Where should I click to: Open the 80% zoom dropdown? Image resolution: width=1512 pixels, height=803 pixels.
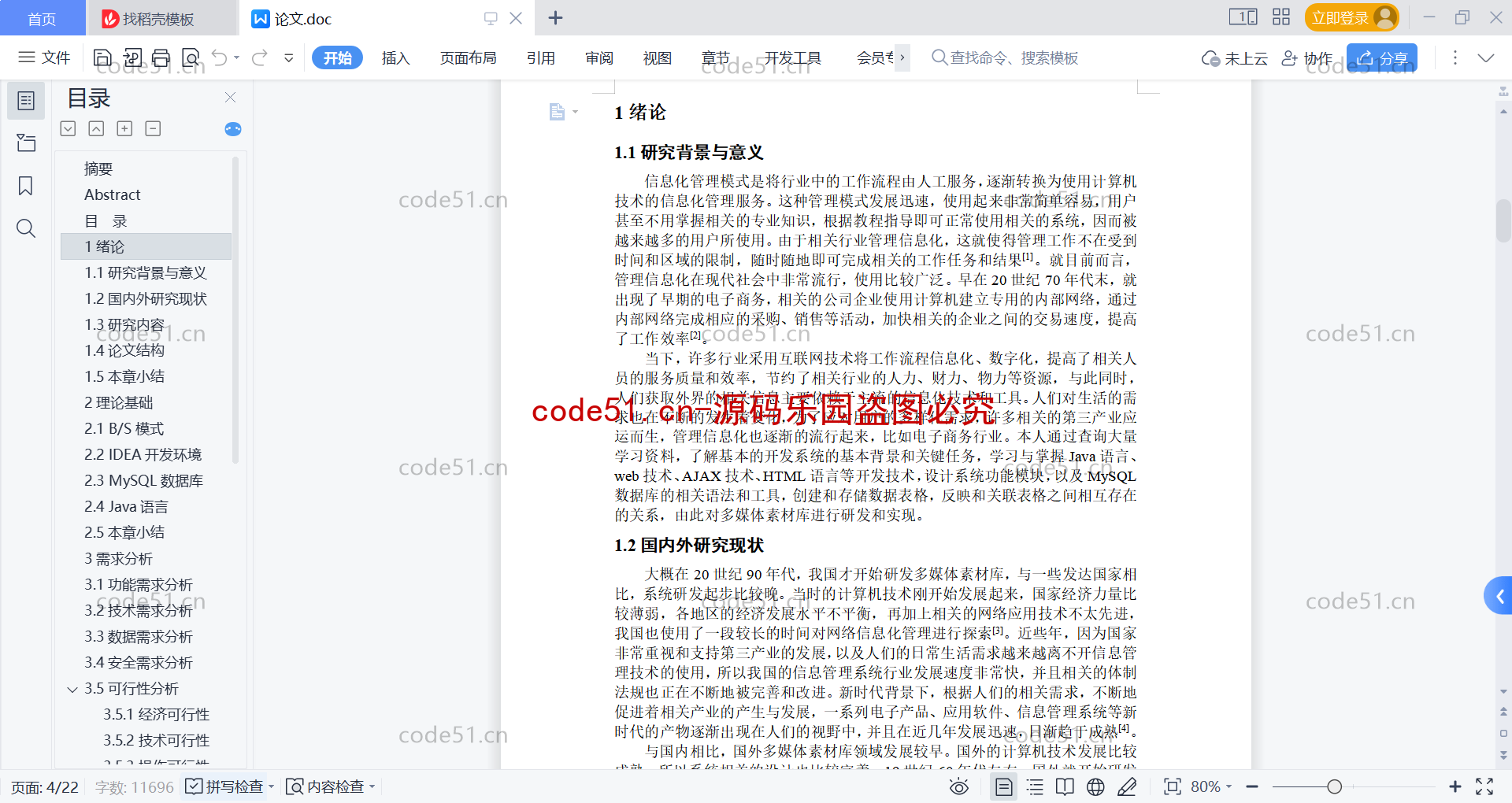click(1211, 786)
